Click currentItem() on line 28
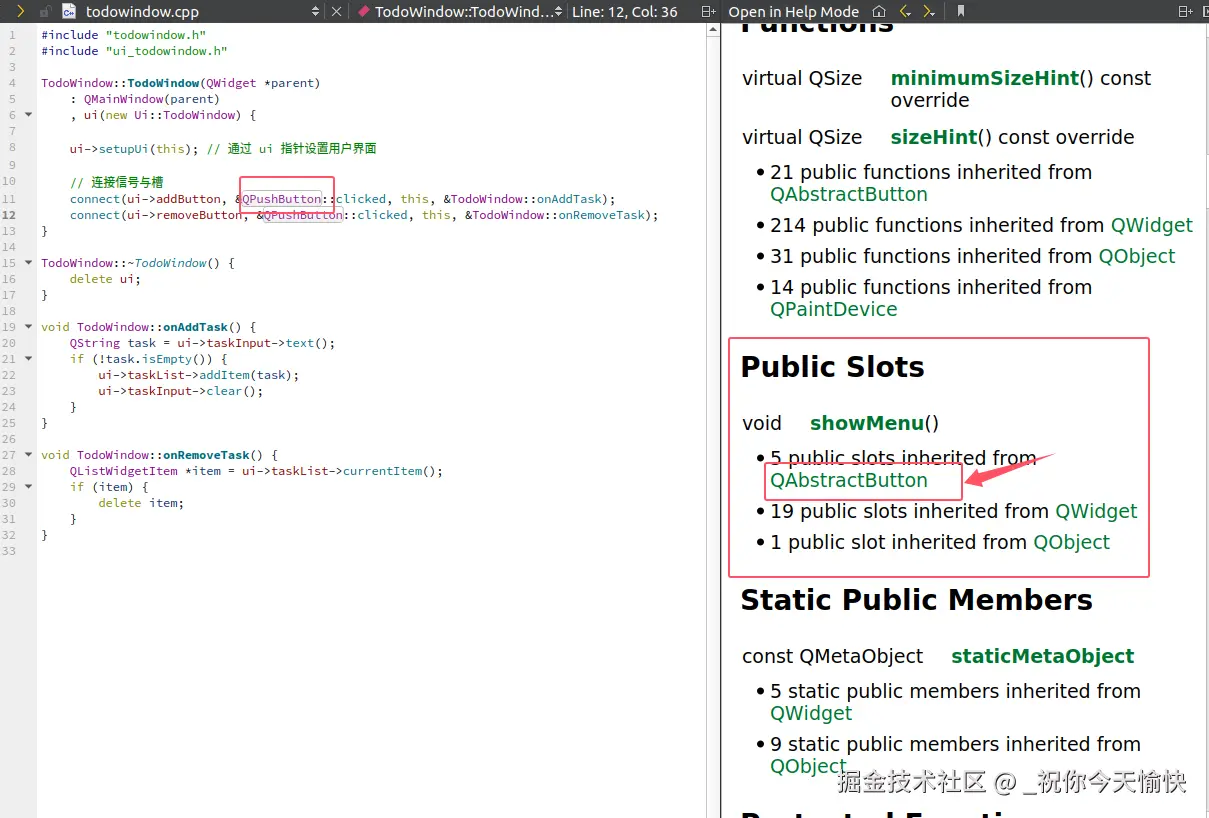This screenshot has width=1209, height=818. [x=388, y=471]
